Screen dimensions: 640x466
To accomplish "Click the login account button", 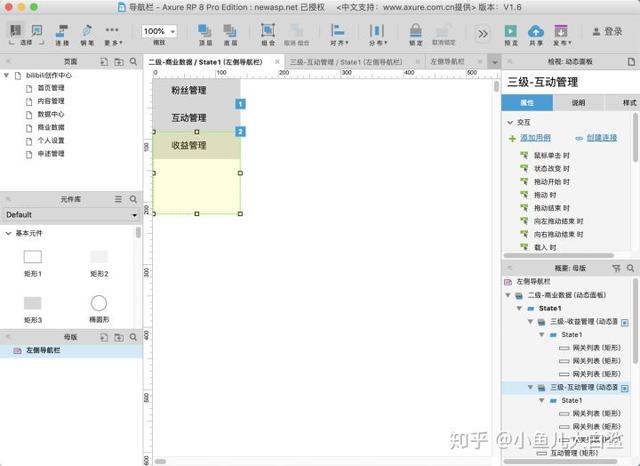I will (607, 31).
